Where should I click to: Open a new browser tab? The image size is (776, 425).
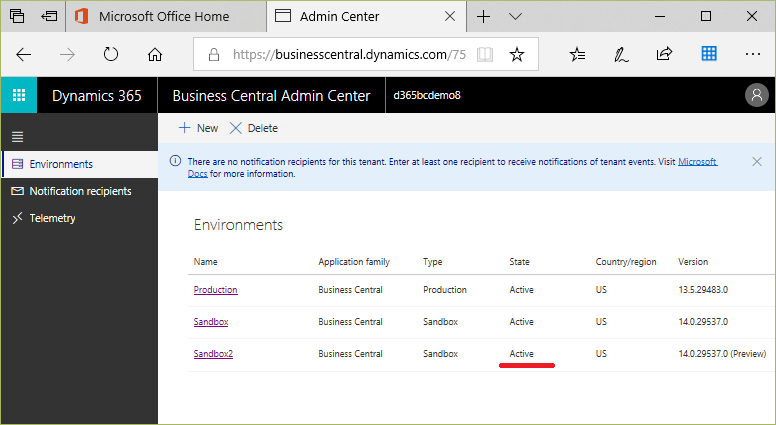[x=483, y=16]
